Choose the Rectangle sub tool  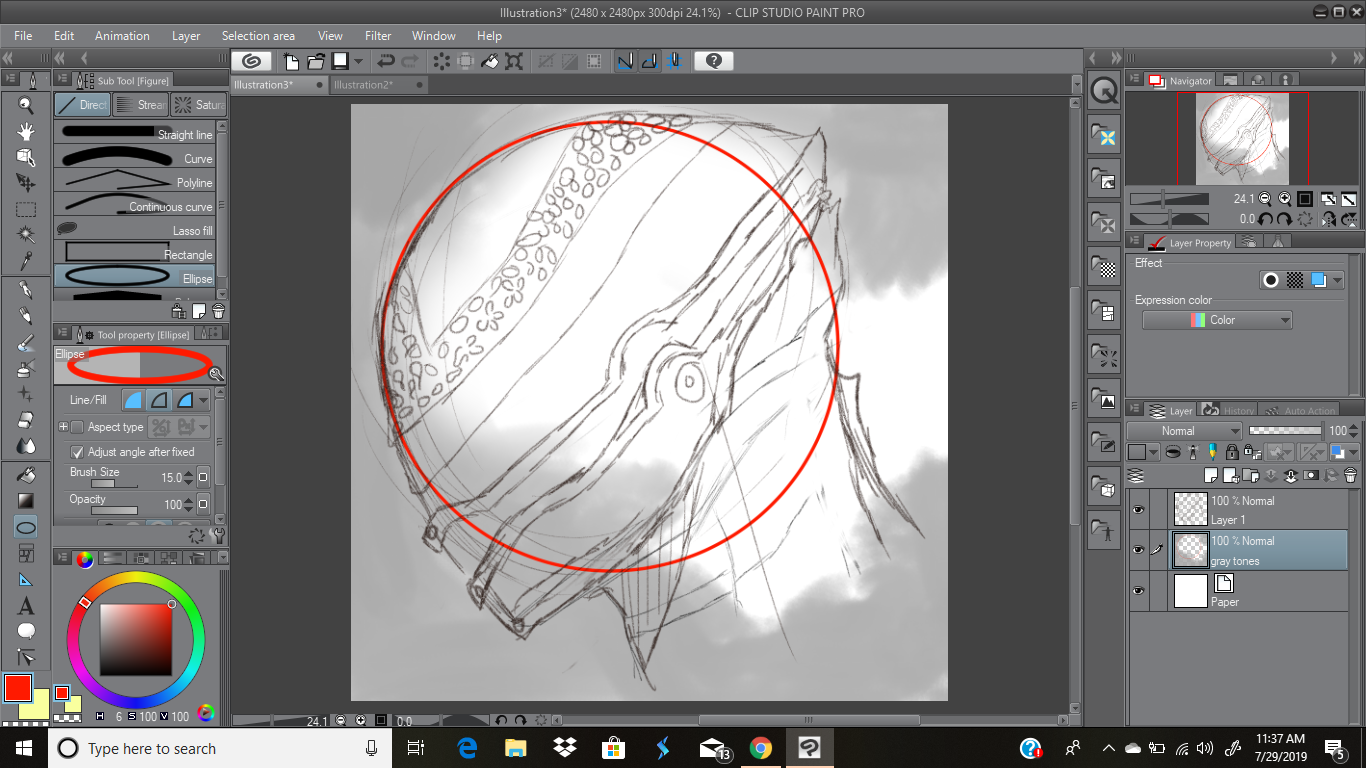tap(140, 254)
